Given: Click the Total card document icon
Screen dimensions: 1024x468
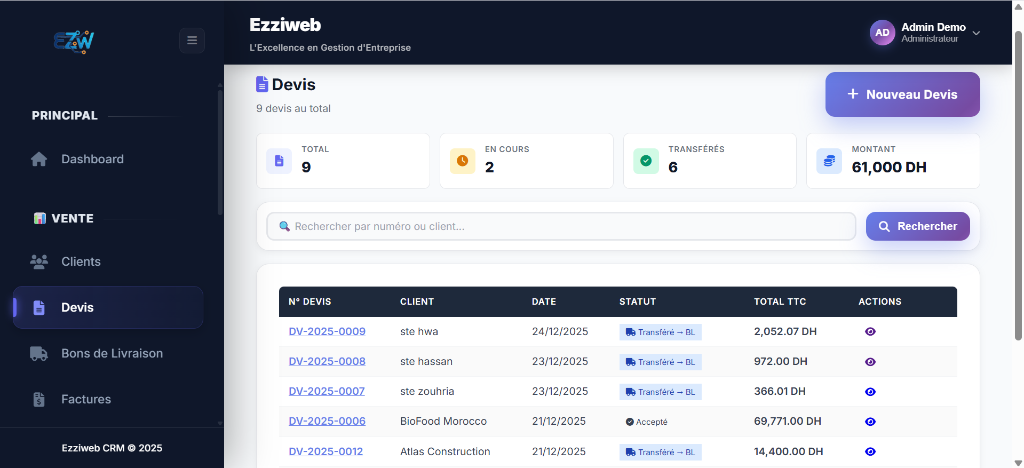Looking at the screenshot, I should (x=279, y=161).
